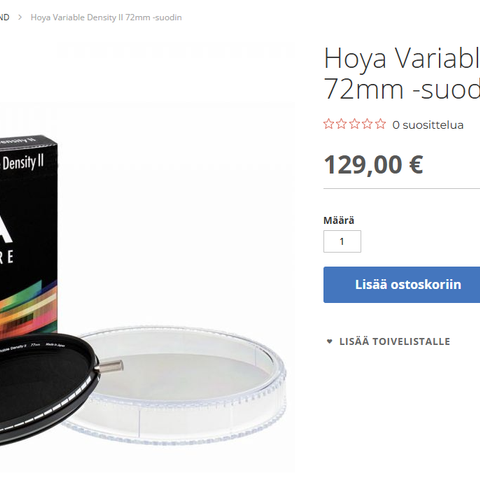Click the fourth rating star
The height and width of the screenshot is (480, 480).
[x=367, y=124]
